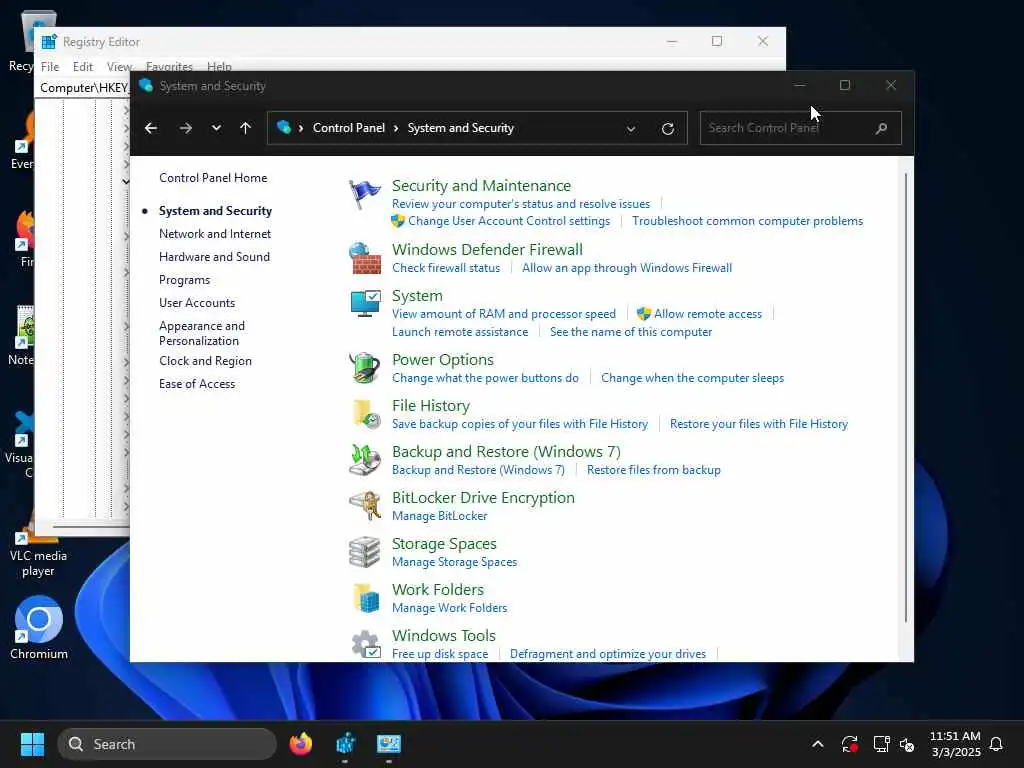This screenshot has width=1024, height=768.
Task: Click the BitLocker keys icon
Action: (364, 505)
